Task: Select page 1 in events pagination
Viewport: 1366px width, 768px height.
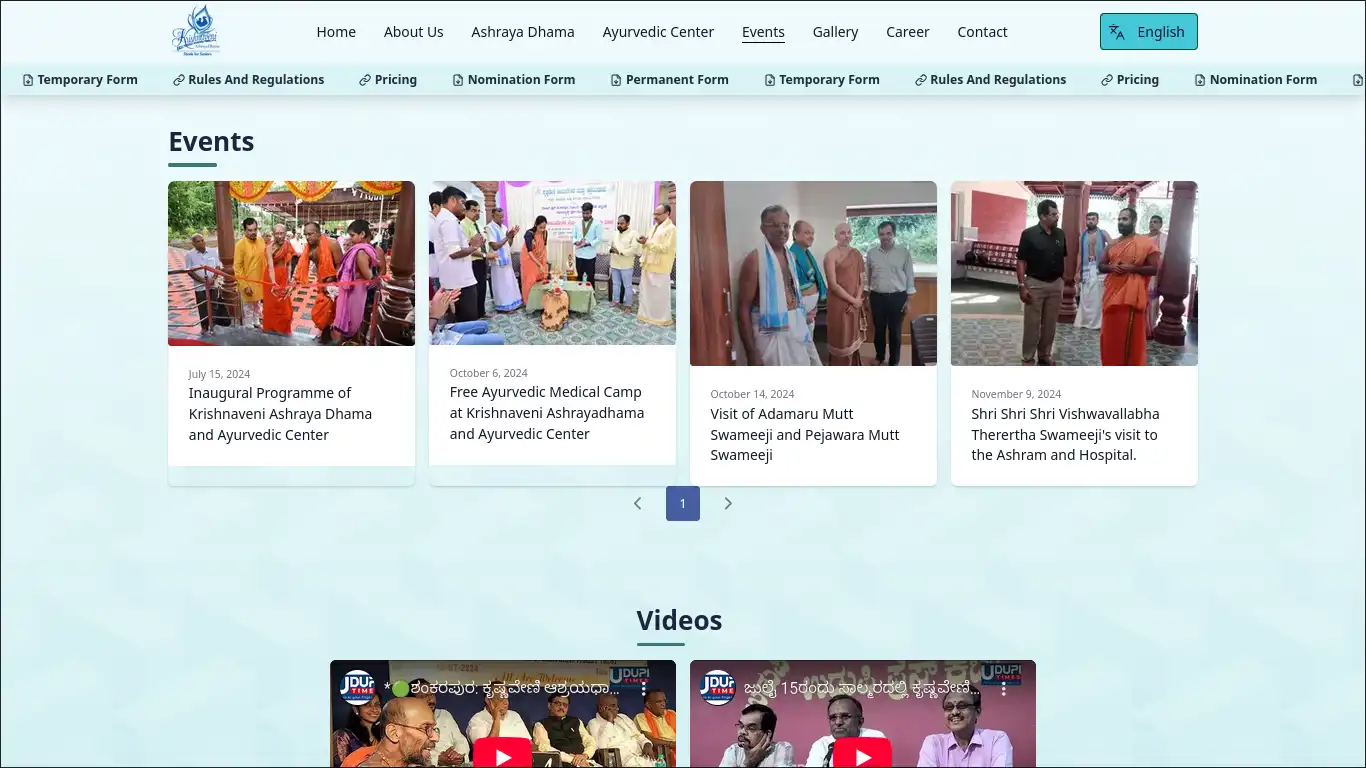Action: (683, 504)
